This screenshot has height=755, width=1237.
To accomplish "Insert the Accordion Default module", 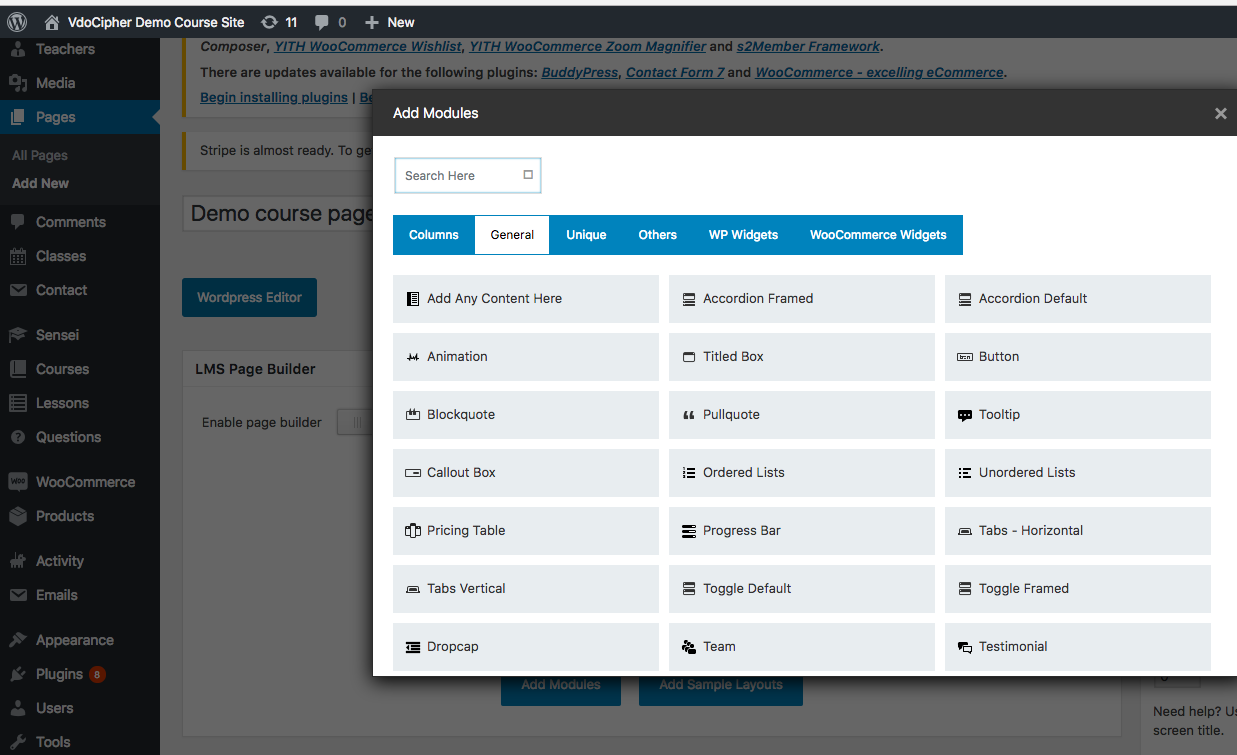I will 1078,299.
